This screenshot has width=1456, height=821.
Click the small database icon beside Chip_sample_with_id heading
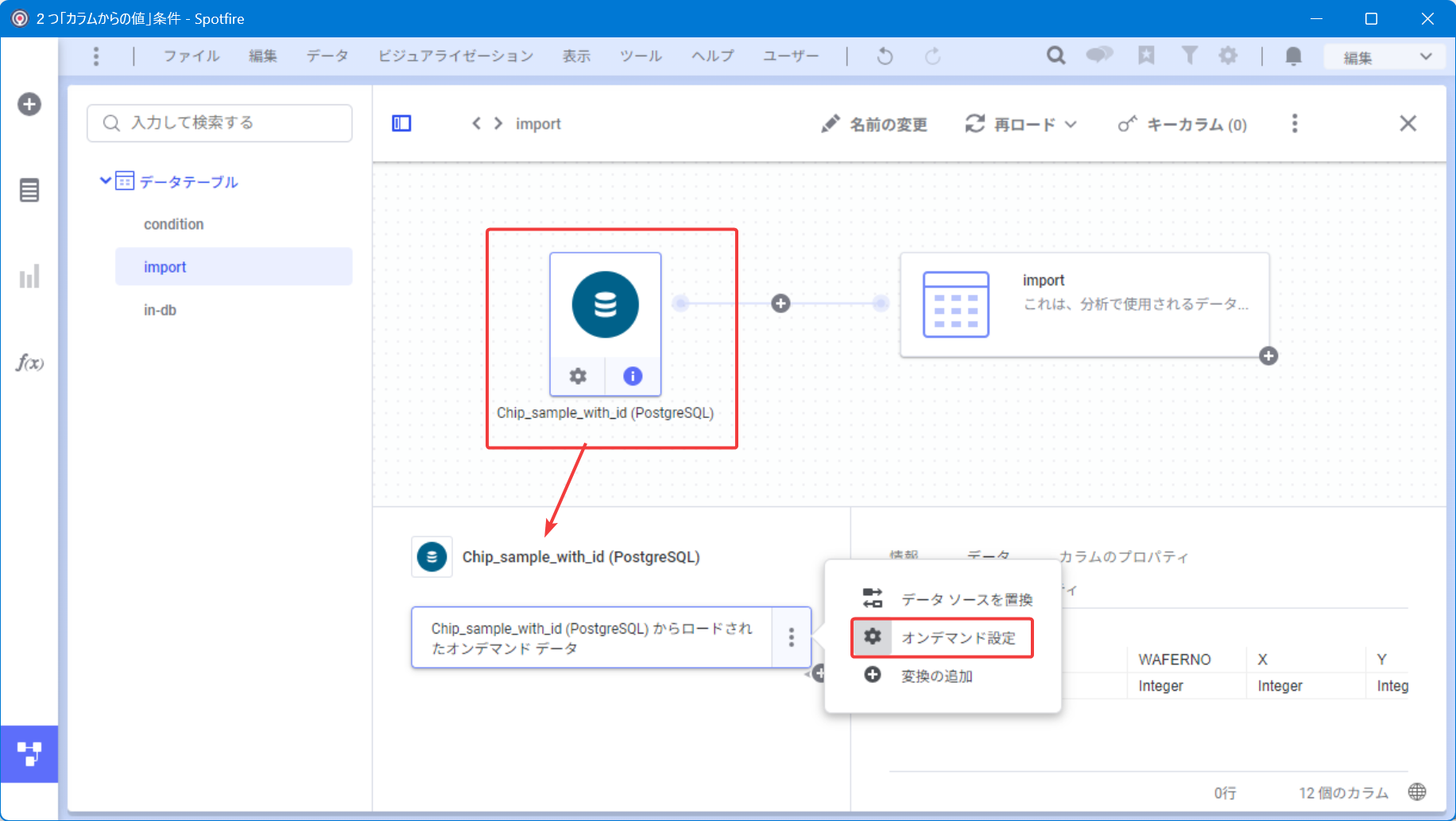pos(432,557)
